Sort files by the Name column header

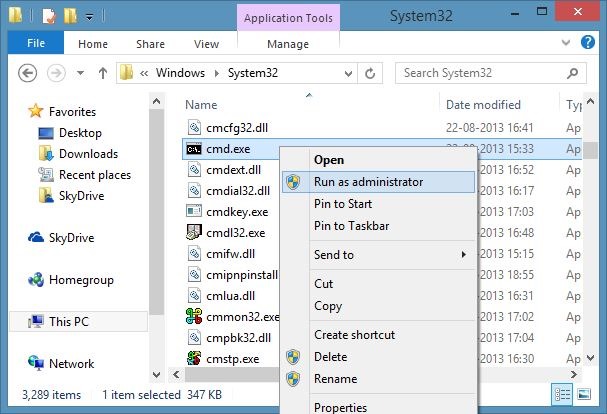coord(201,105)
